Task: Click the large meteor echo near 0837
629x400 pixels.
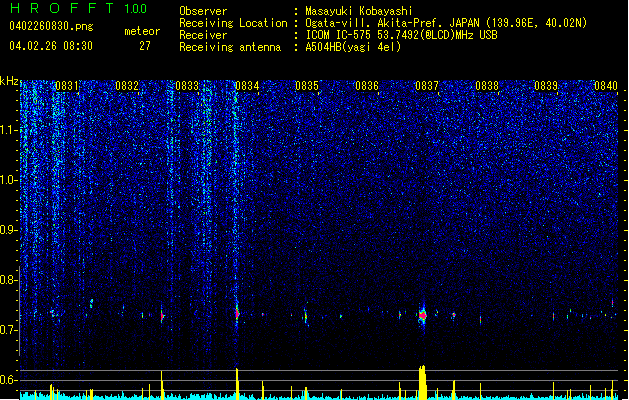Action: point(422,315)
